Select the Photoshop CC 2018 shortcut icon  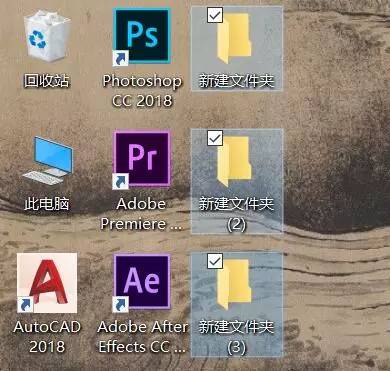tap(142, 36)
